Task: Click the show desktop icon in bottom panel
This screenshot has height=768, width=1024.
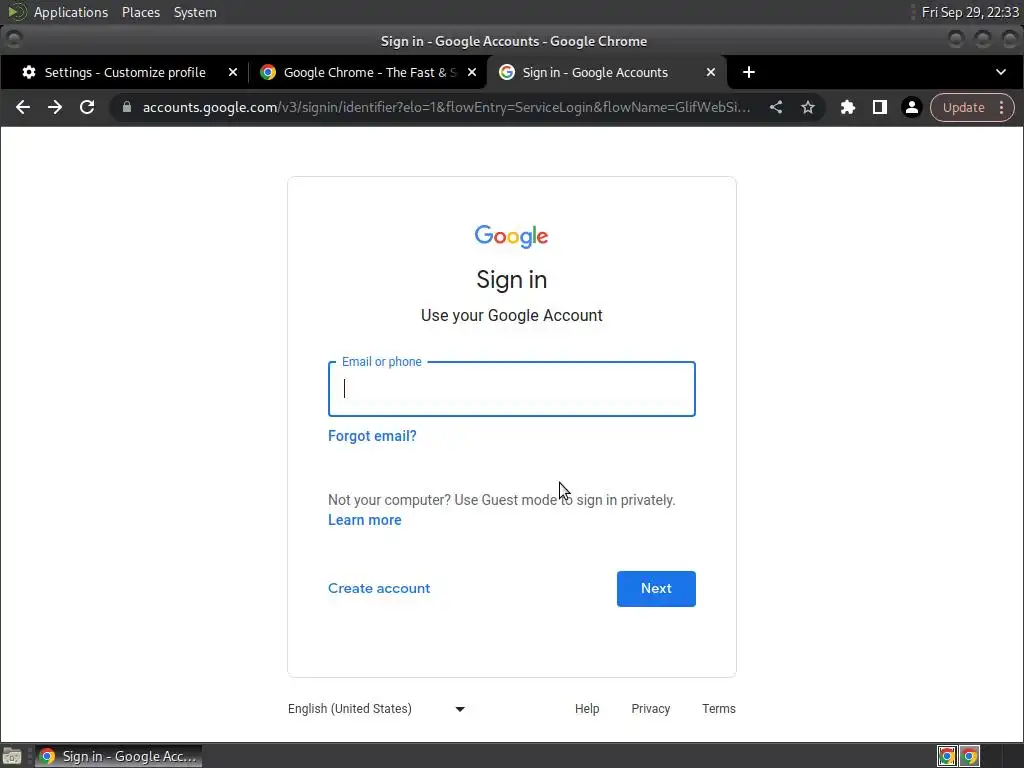Action: pyautogui.click(x=12, y=756)
